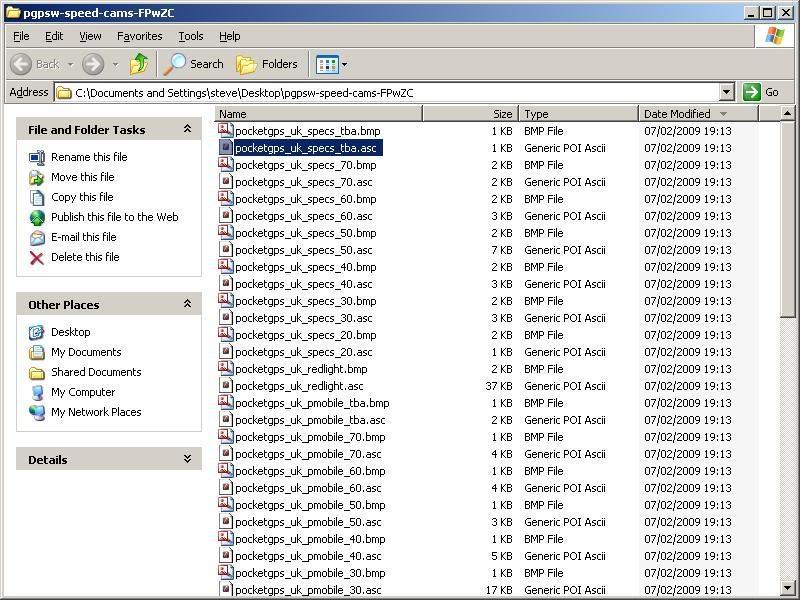
Task: Select file pocketgps_uk_specs_40.bmp
Action: coord(306,267)
